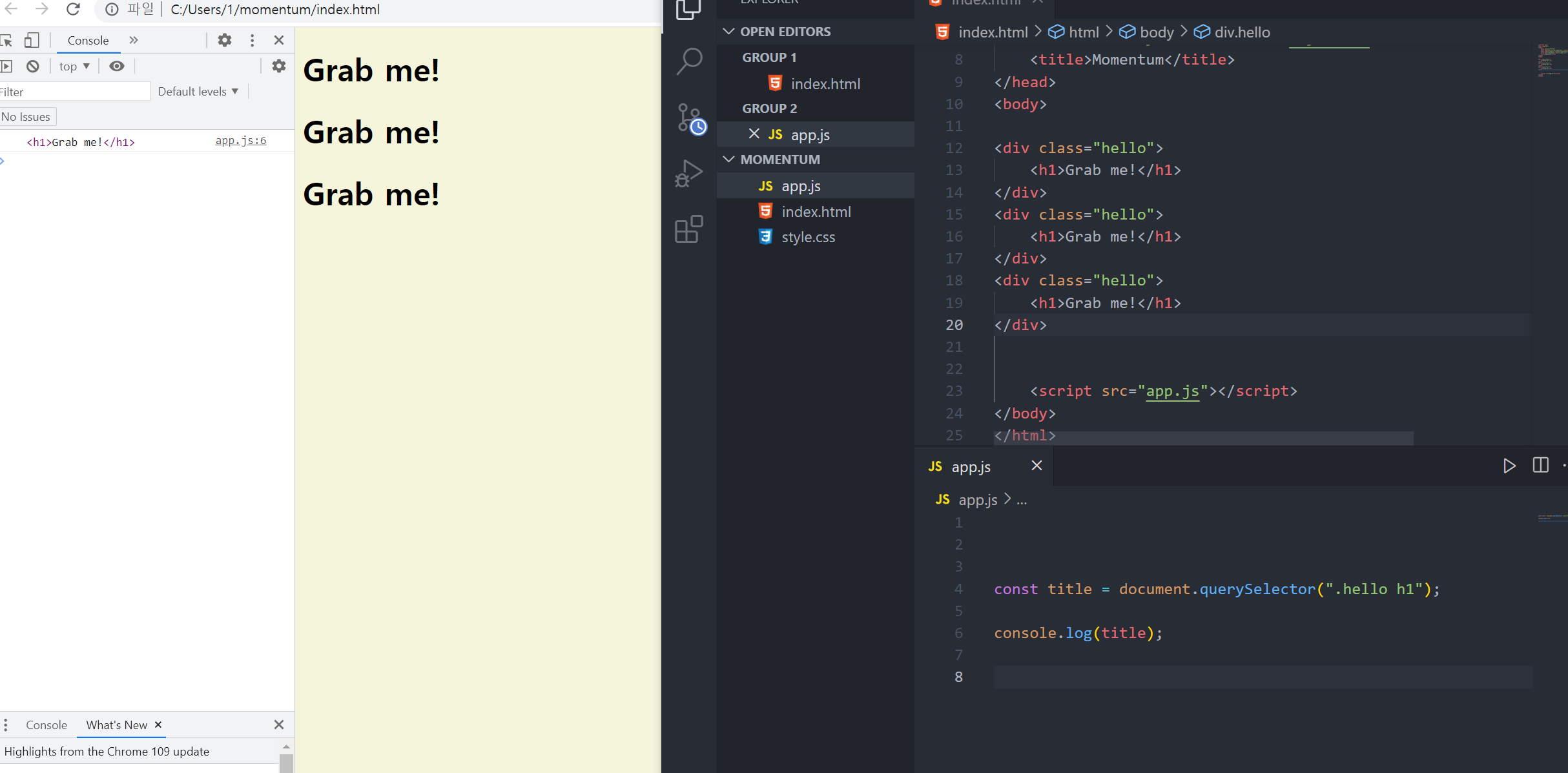Toggle the device toolbar icon
The height and width of the screenshot is (773, 1568).
pyautogui.click(x=31, y=40)
